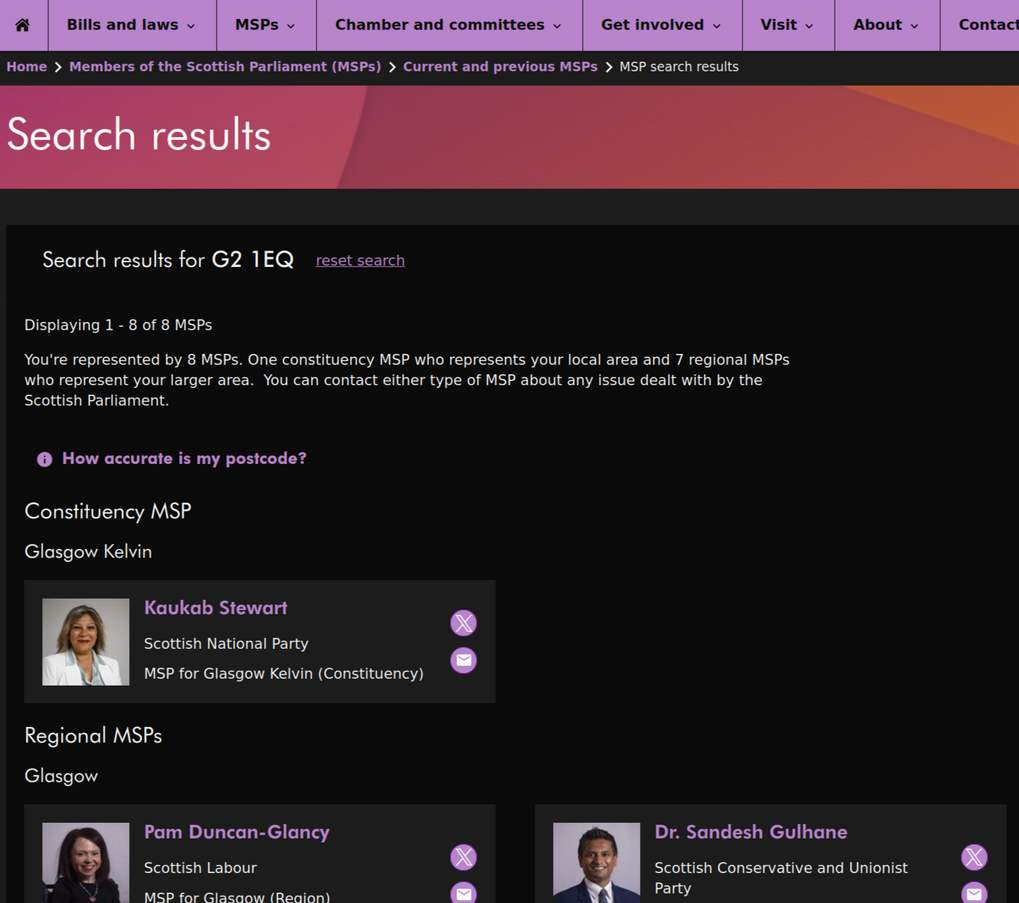1019x903 pixels.
Task: Click Kaukab Stewart's portrait photo
Action: tap(86, 642)
